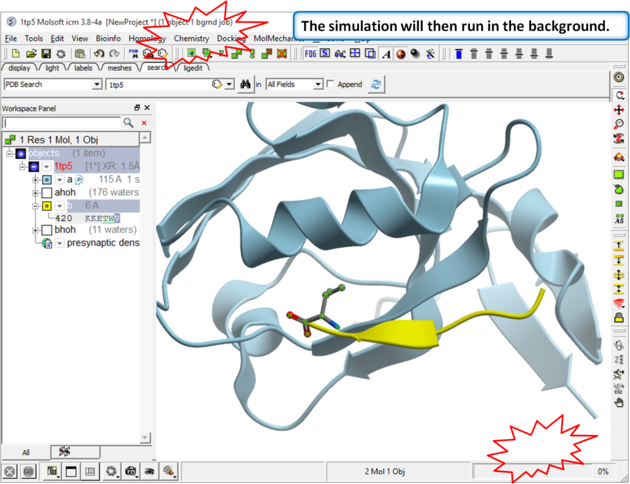Switch to the meshes tab
The width and height of the screenshot is (630, 484).
(118, 68)
